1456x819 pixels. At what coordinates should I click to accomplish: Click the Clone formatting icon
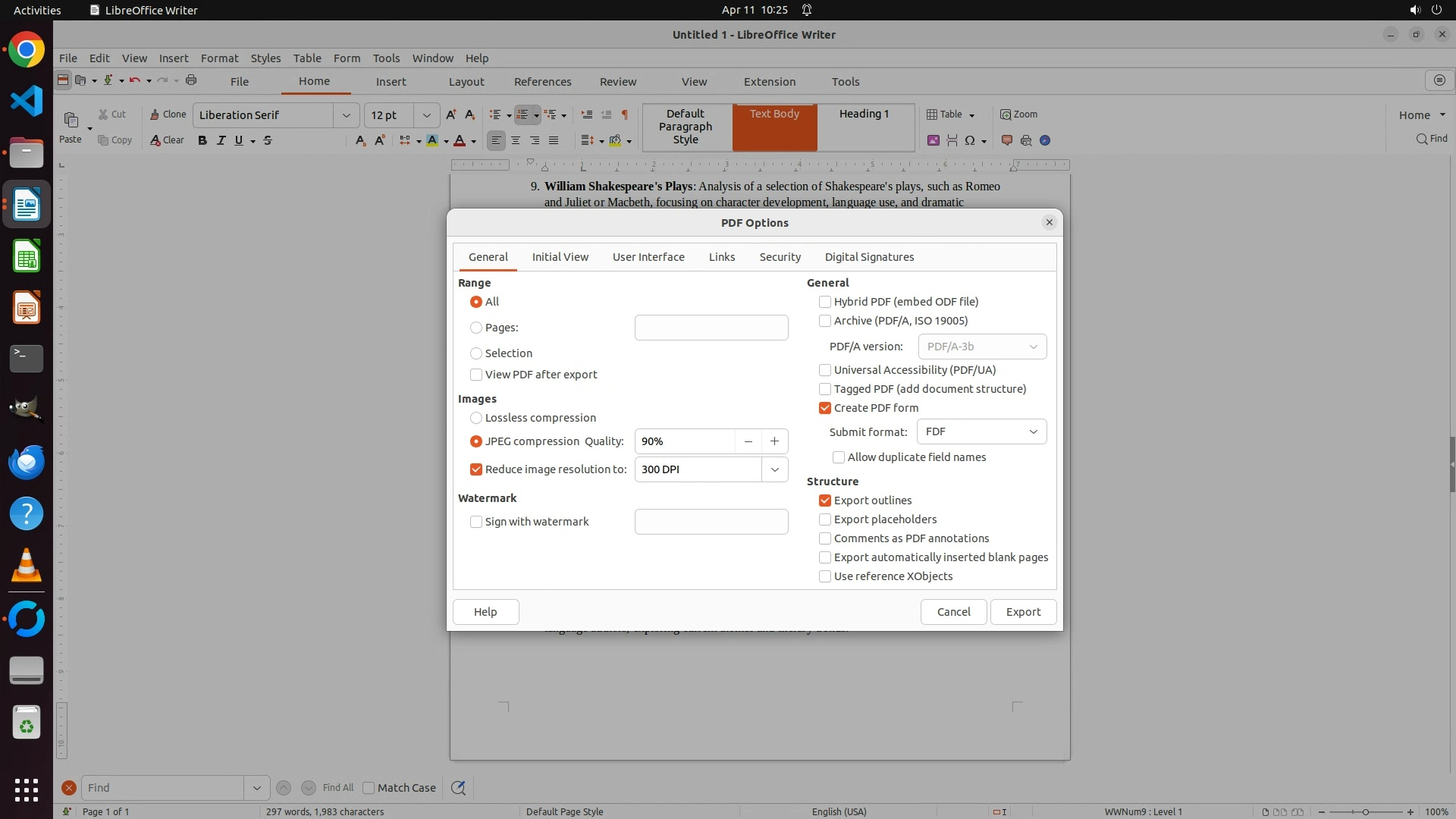pos(168,115)
